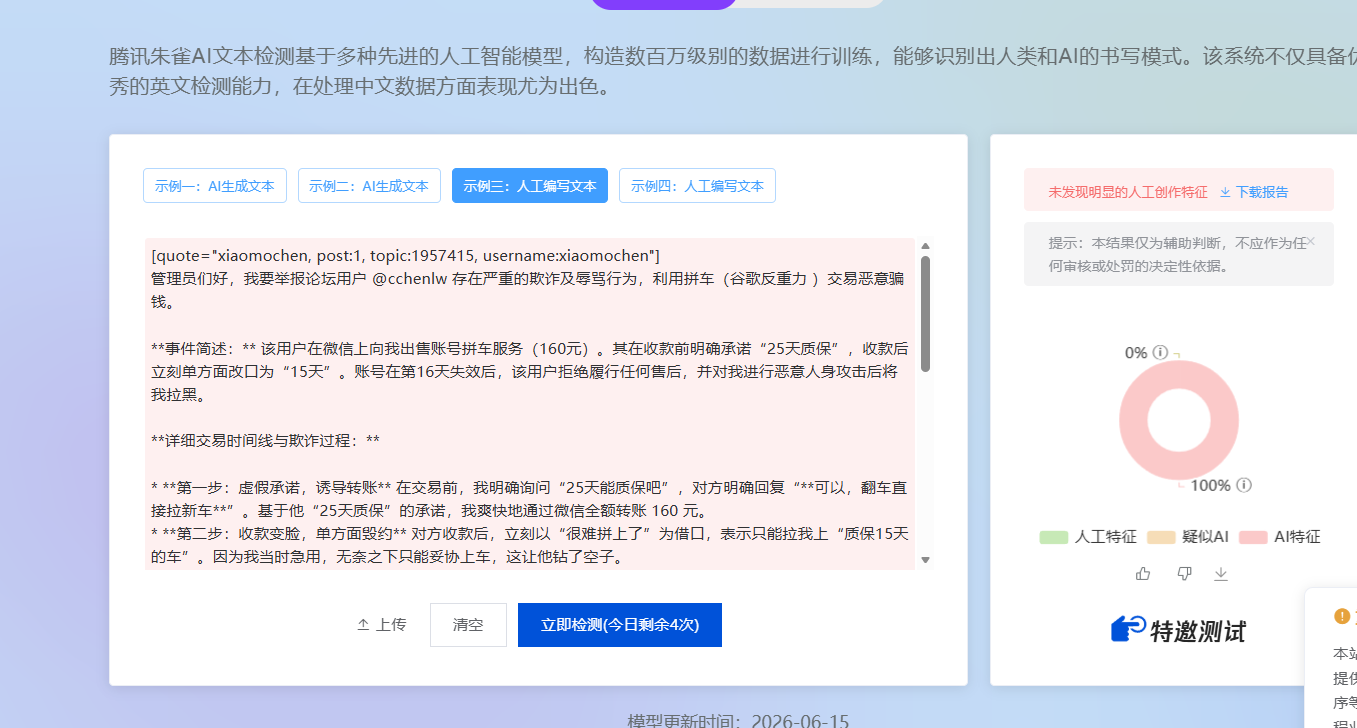Dismiss the 提示 notice with X
The image size is (1357, 728).
[1311, 241]
